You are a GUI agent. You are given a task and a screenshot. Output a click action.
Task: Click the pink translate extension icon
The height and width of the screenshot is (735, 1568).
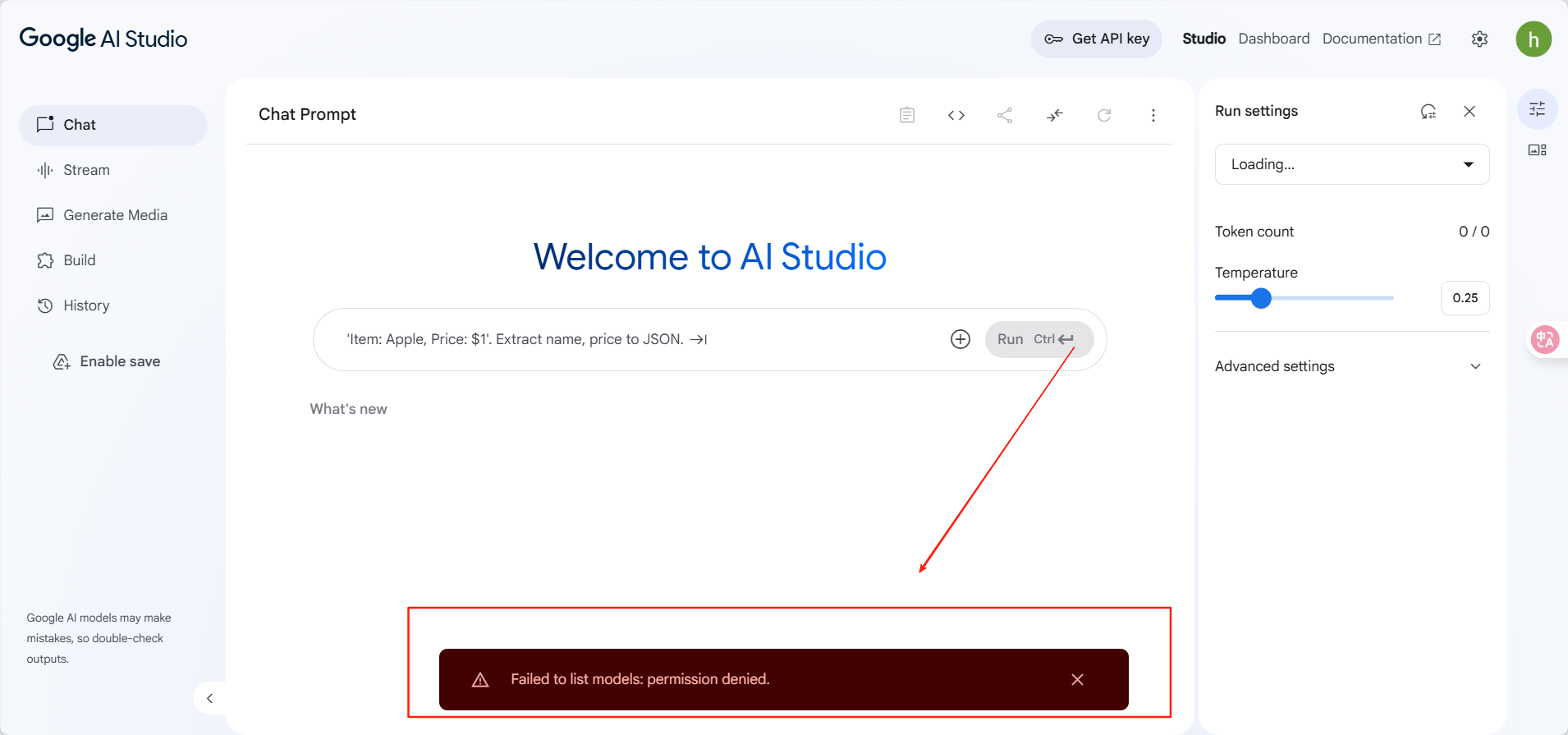(x=1545, y=339)
